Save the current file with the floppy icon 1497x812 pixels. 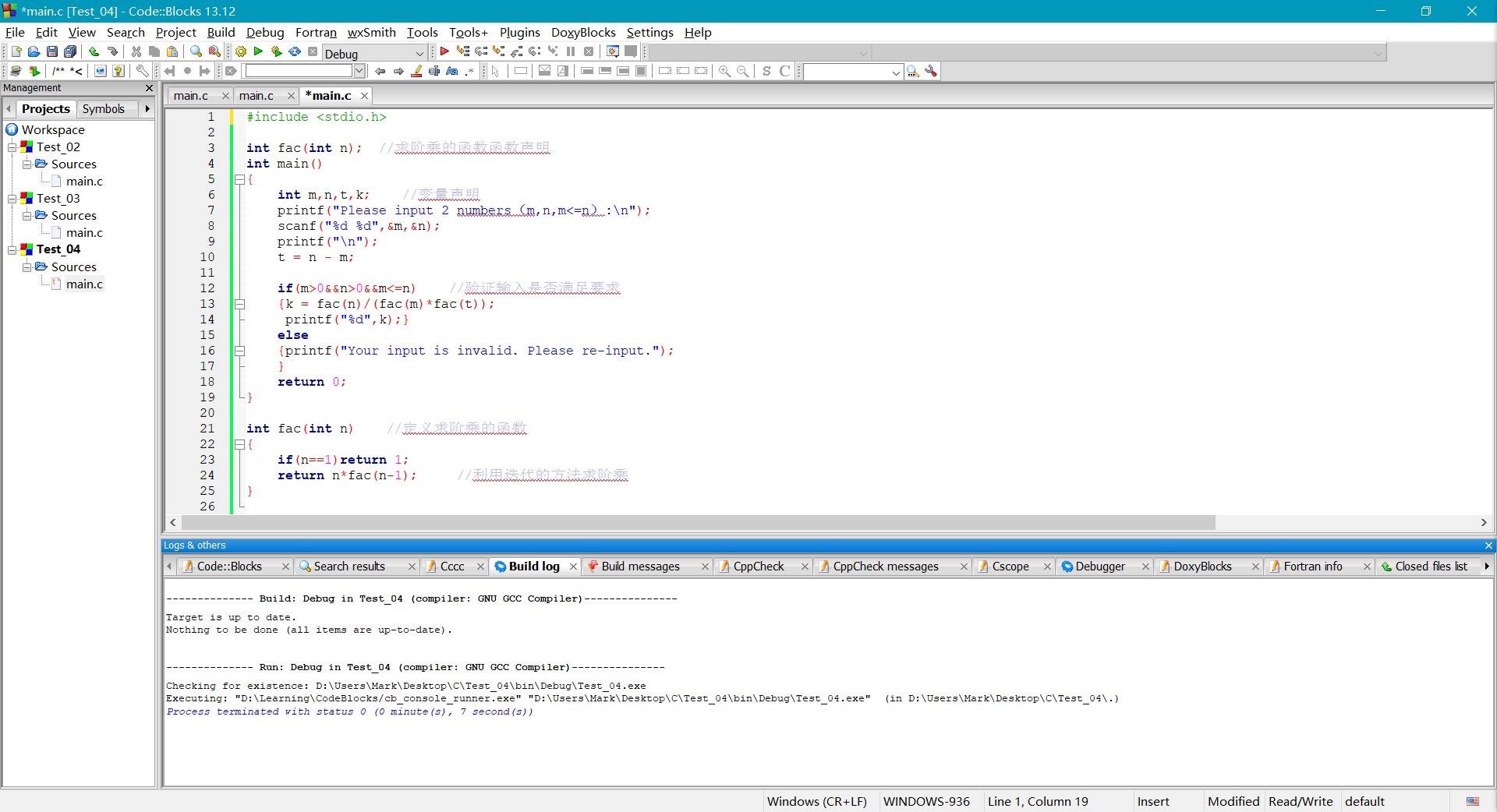pyautogui.click(x=51, y=51)
